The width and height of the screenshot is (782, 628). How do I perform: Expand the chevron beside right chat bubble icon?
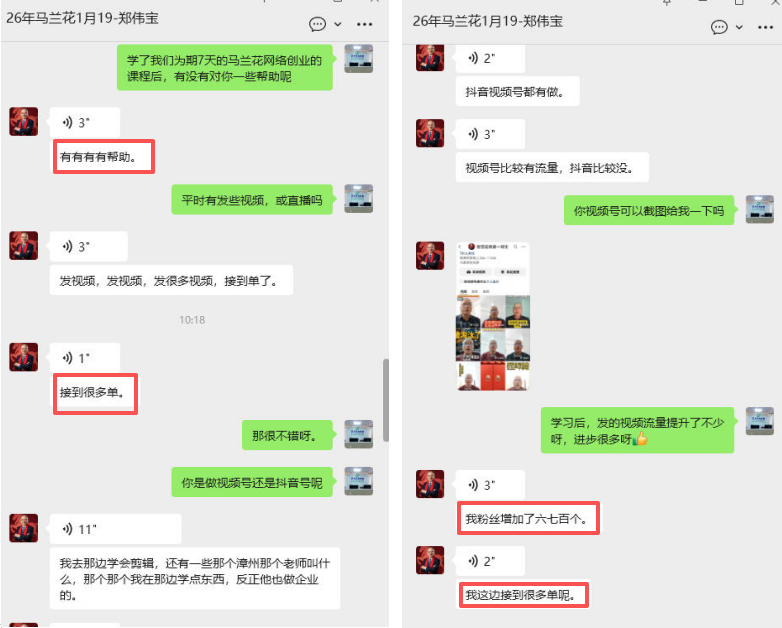[x=739, y=27]
